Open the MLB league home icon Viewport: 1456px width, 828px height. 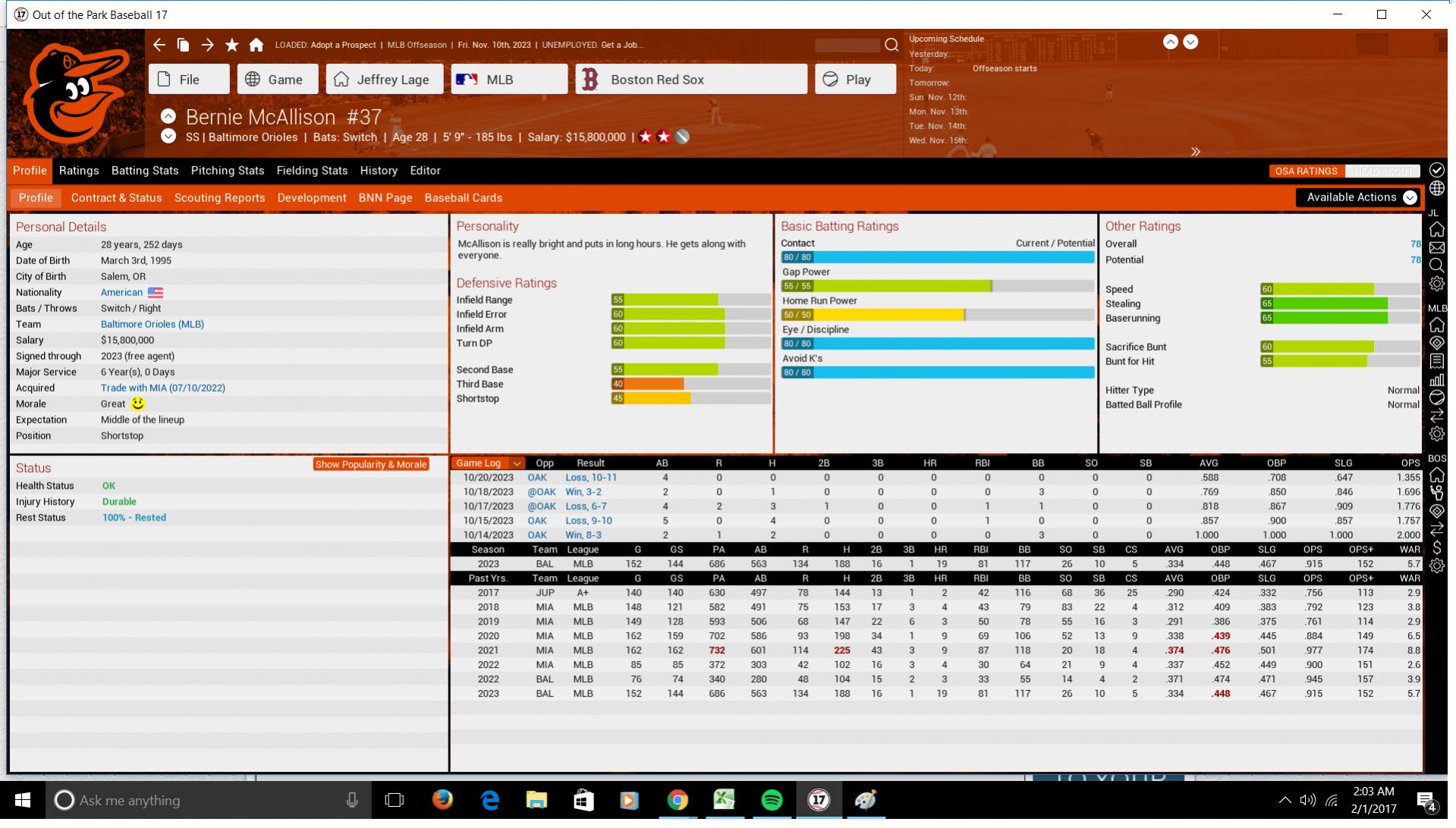pyautogui.click(x=1436, y=325)
